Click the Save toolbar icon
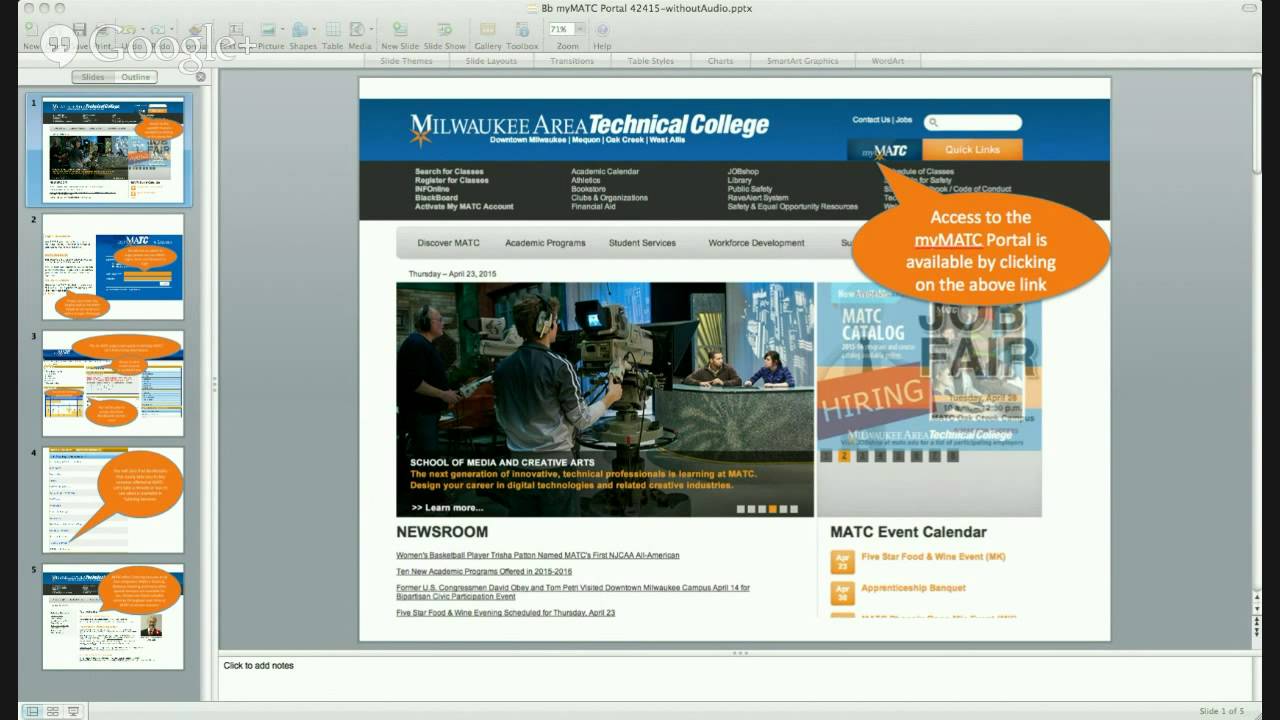The width and height of the screenshot is (1280, 720). tap(79, 30)
